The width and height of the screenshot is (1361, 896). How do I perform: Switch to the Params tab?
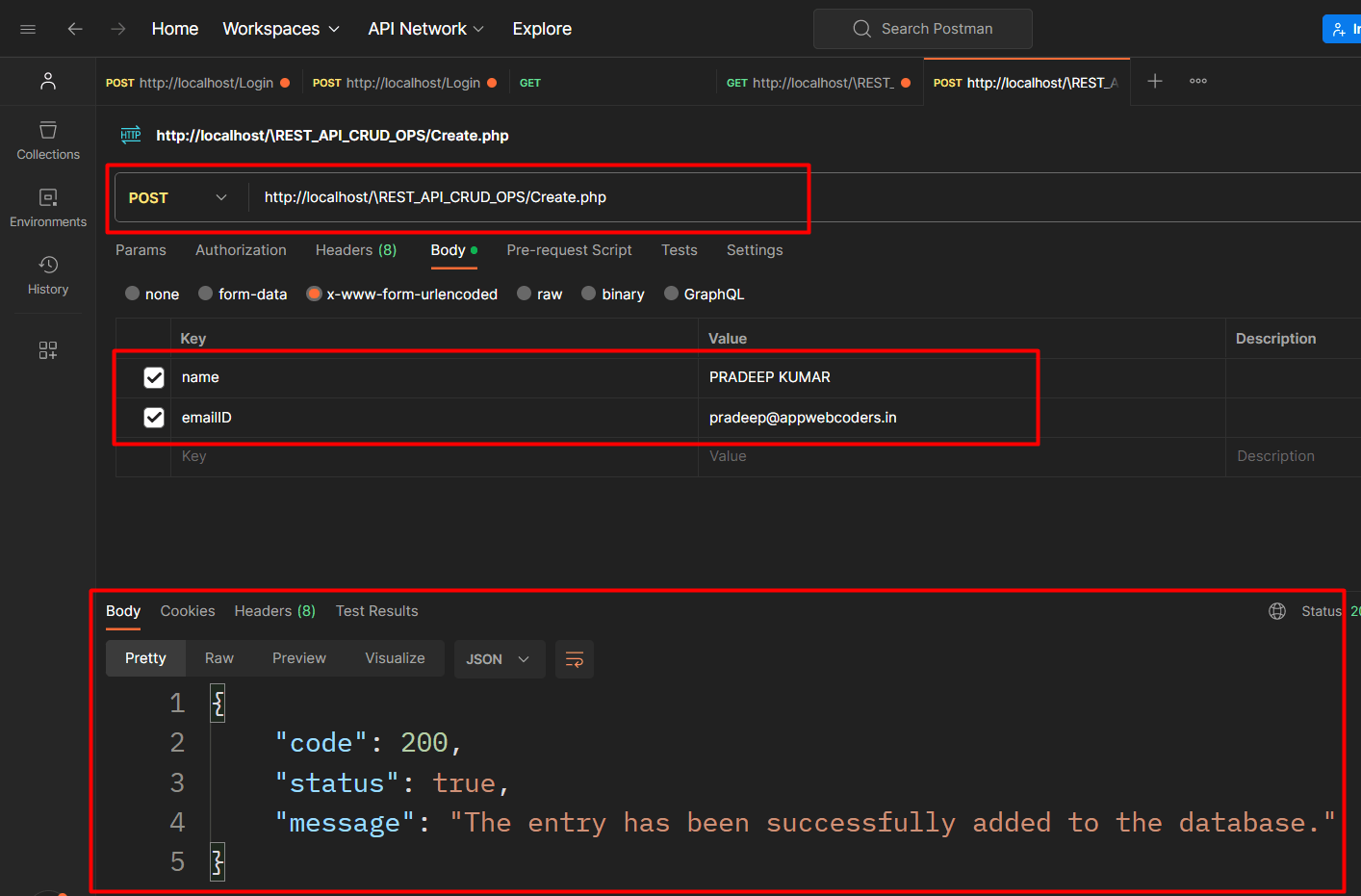coord(141,250)
